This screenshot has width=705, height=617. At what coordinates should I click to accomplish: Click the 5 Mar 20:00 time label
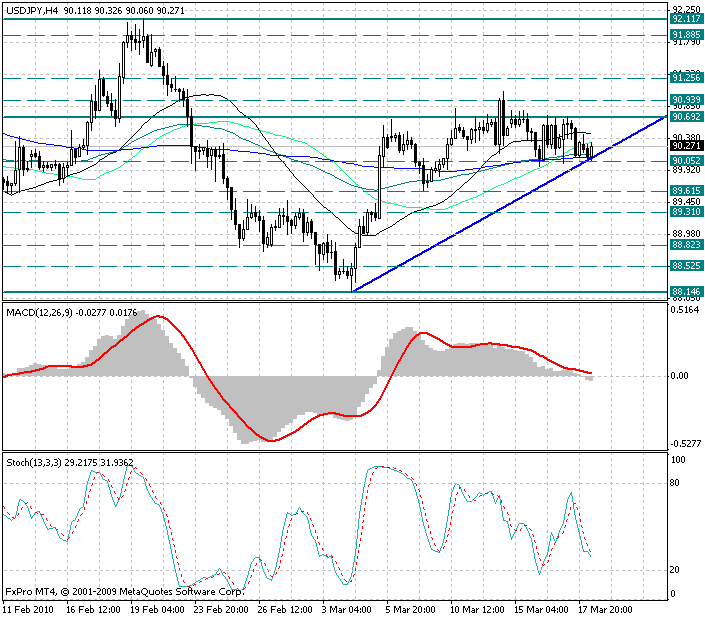(411, 610)
